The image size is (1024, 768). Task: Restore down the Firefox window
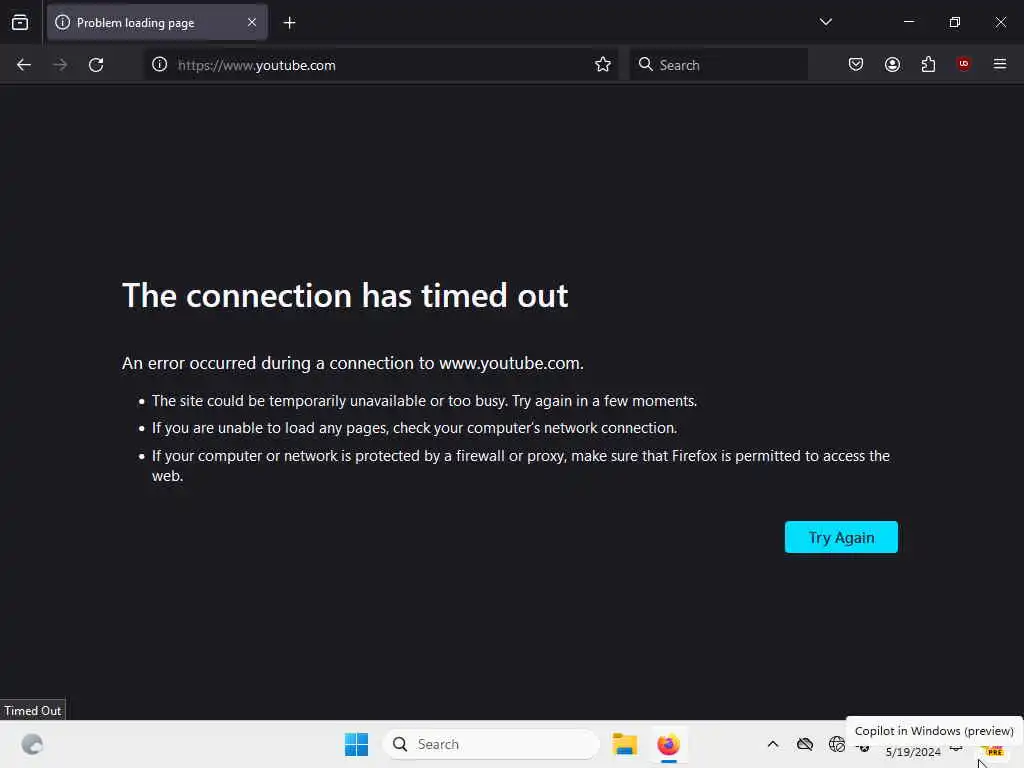tap(955, 22)
